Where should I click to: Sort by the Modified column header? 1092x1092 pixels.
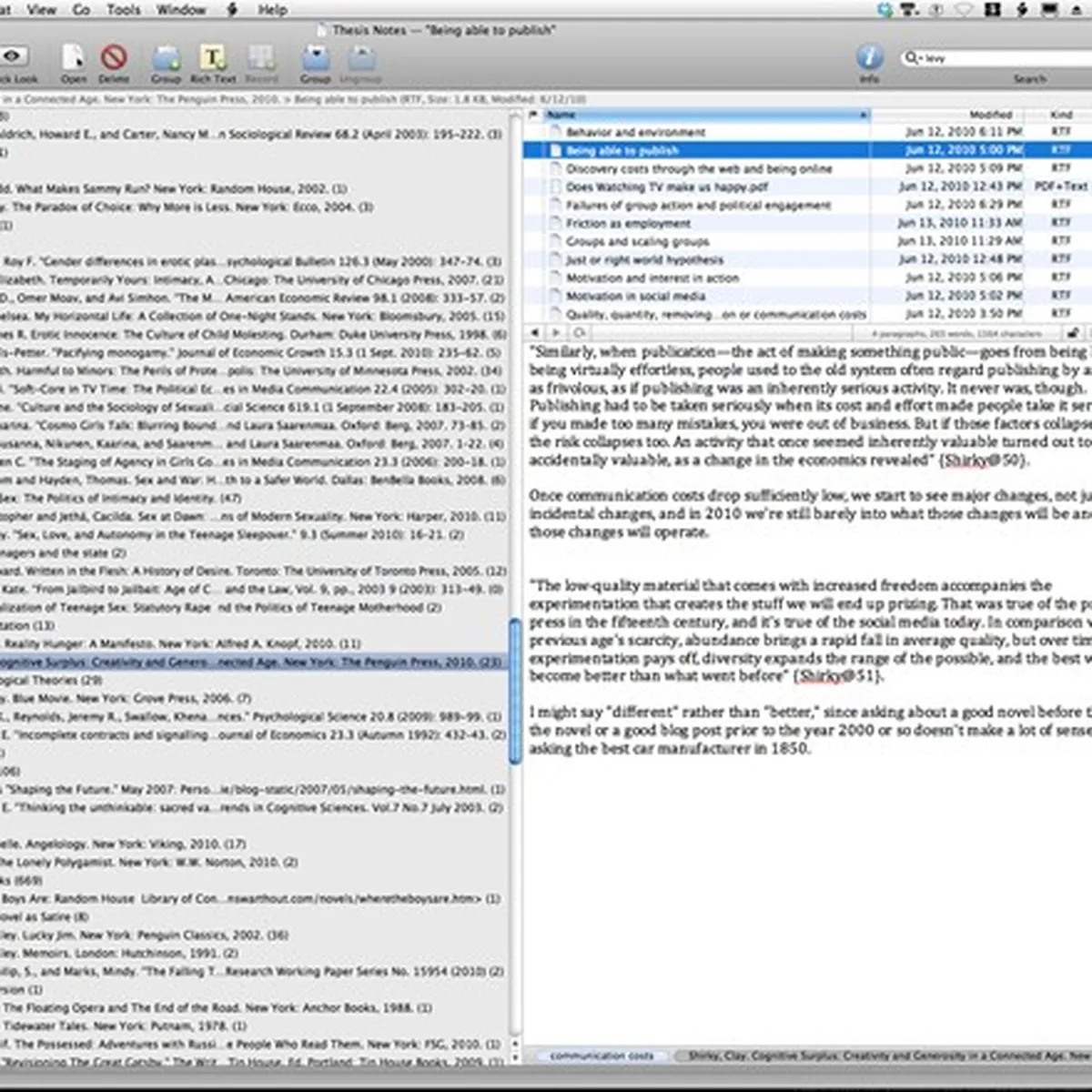(990, 115)
